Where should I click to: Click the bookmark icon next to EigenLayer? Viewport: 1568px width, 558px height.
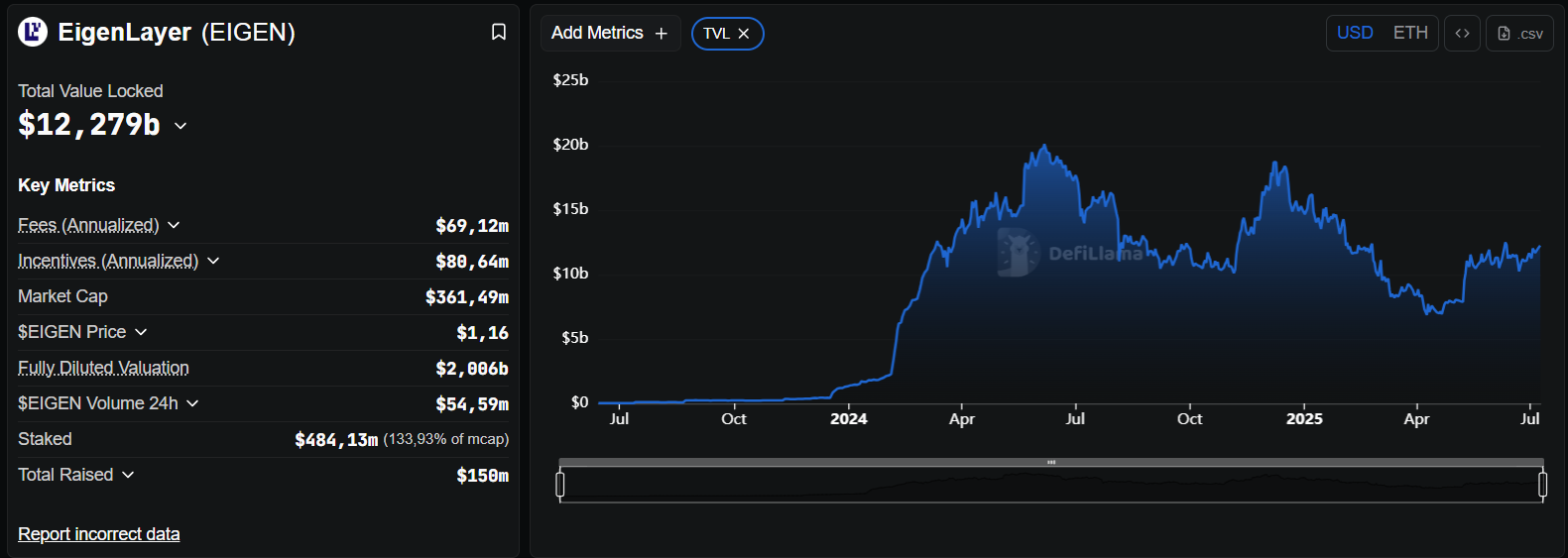499,33
